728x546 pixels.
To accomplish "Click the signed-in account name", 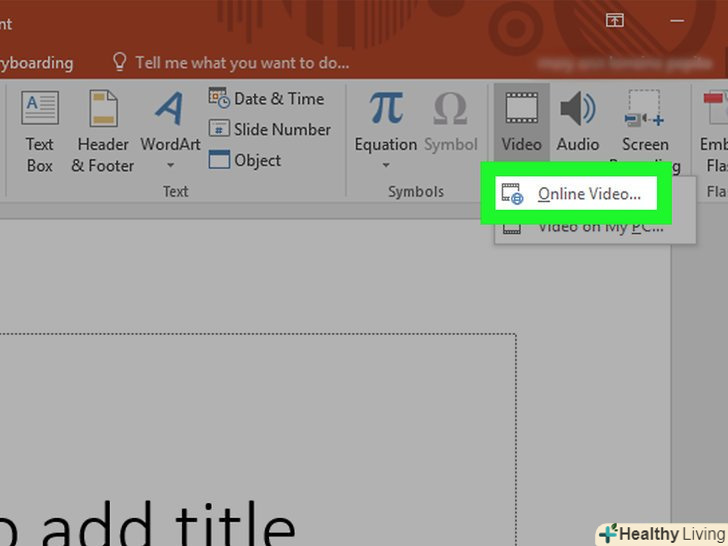I will 625,63.
